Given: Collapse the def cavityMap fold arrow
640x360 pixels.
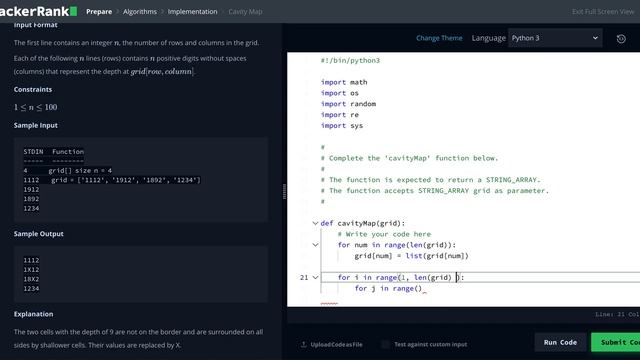Looking at the screenshot, I should tap(315, 223).
